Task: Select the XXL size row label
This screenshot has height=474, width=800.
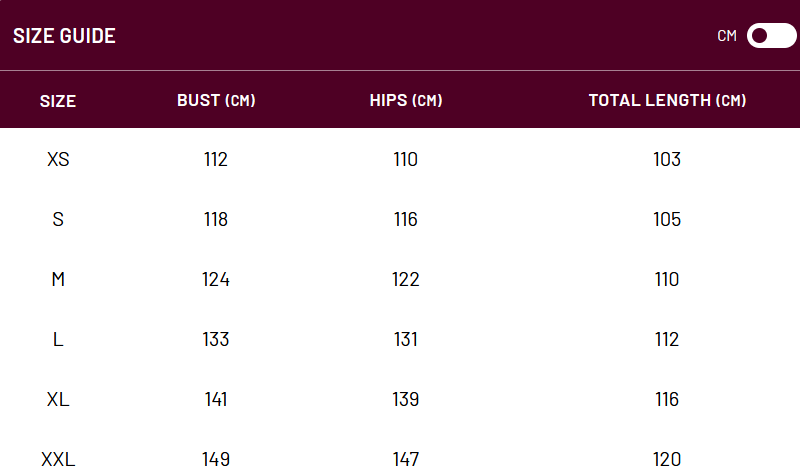Action: 58,459
